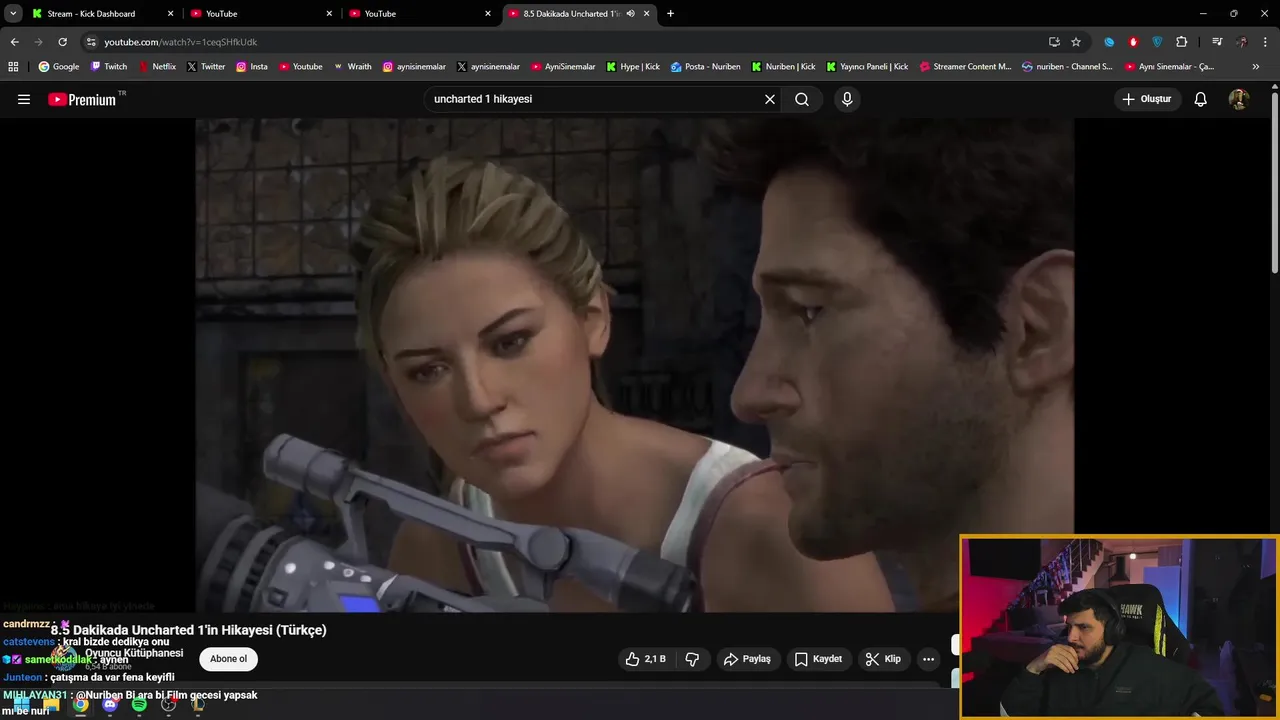Clear the search text with the X icon
This screenshot has height=720, width=1280.
tap(770, 99)
